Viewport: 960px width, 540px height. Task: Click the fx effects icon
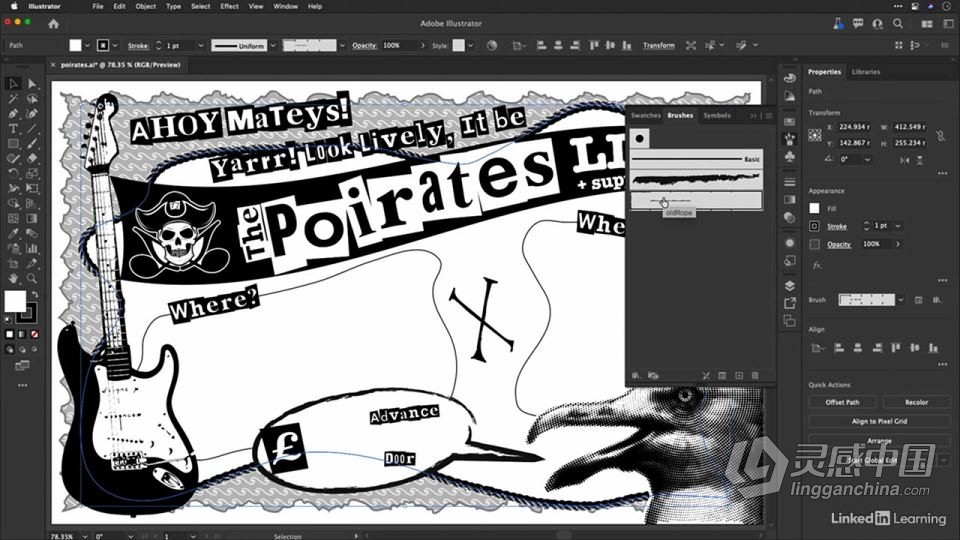[x=817, y=265]
